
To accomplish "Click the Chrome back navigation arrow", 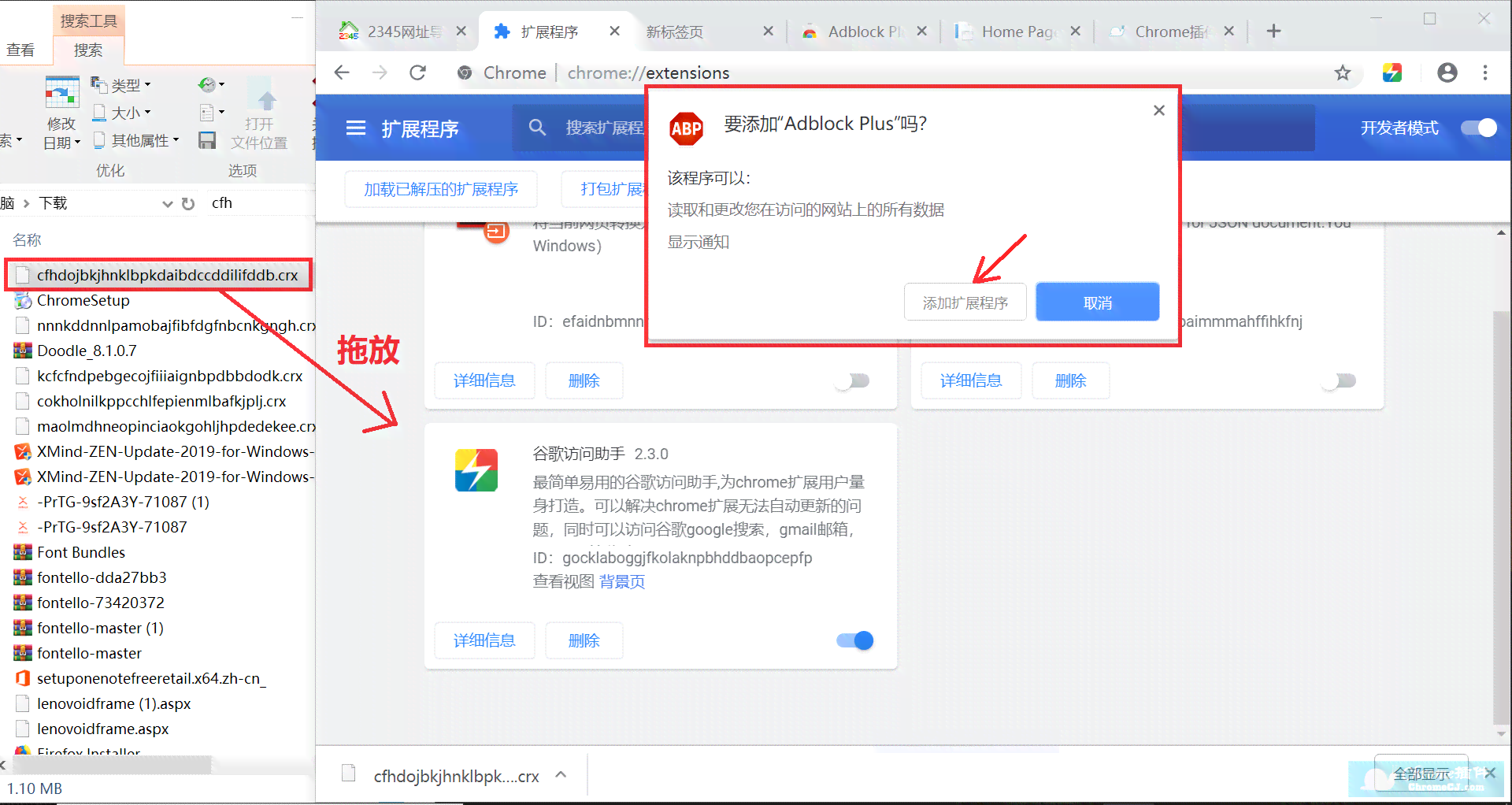I will 342,72.
